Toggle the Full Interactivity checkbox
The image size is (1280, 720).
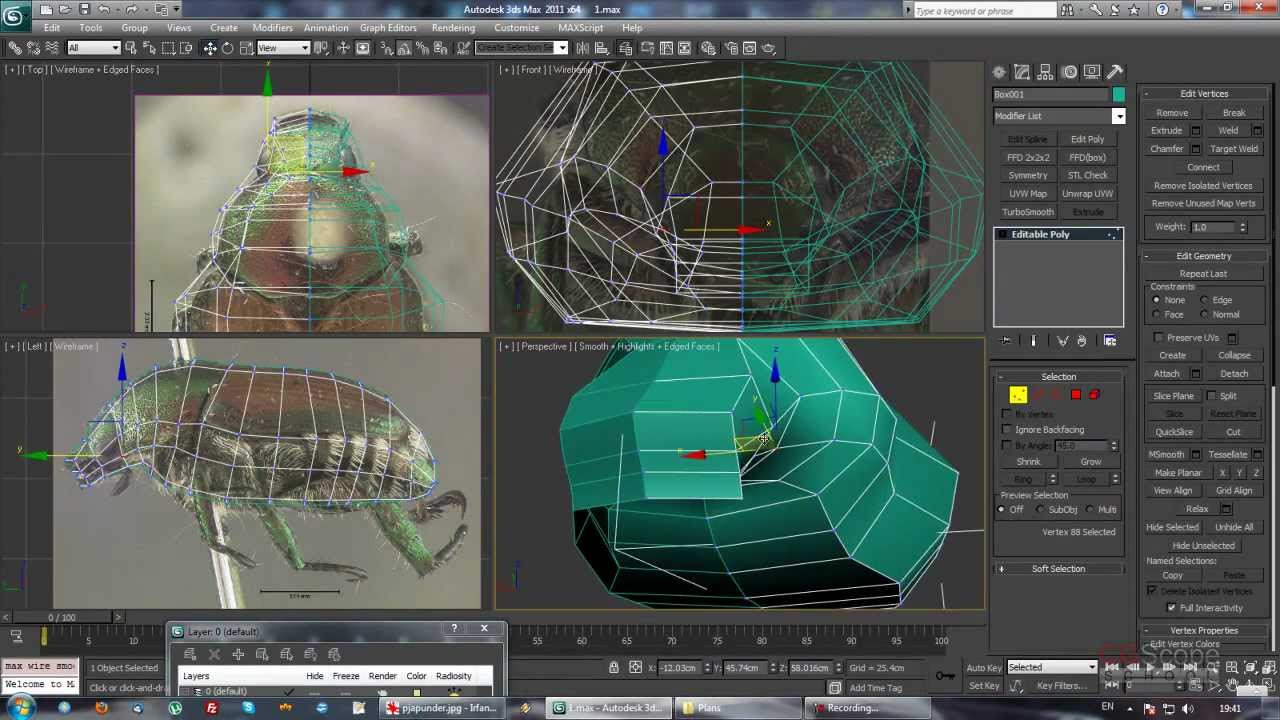[1171, 608]
